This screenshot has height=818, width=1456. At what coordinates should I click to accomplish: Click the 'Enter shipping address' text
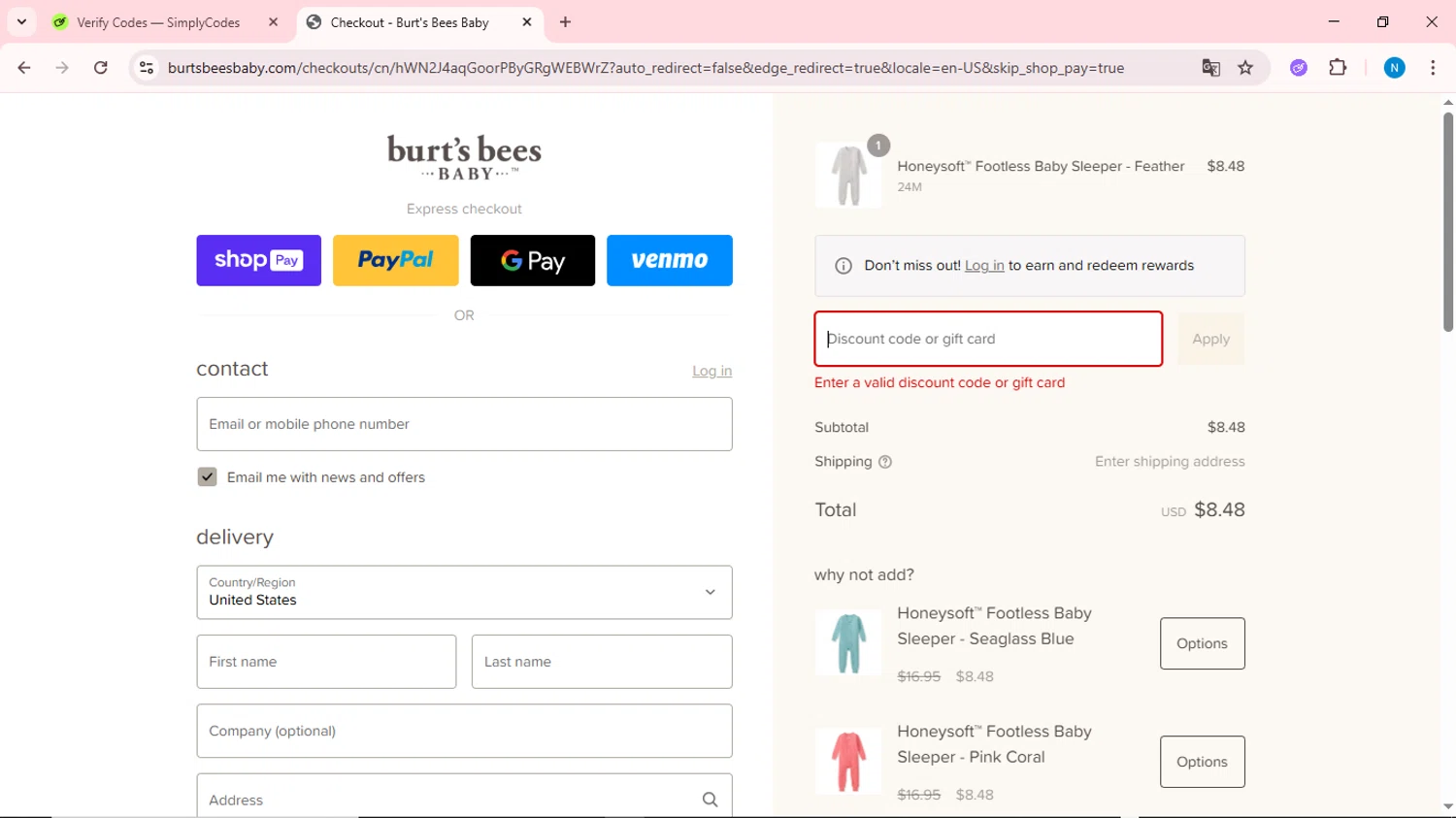coord(1170,461)
